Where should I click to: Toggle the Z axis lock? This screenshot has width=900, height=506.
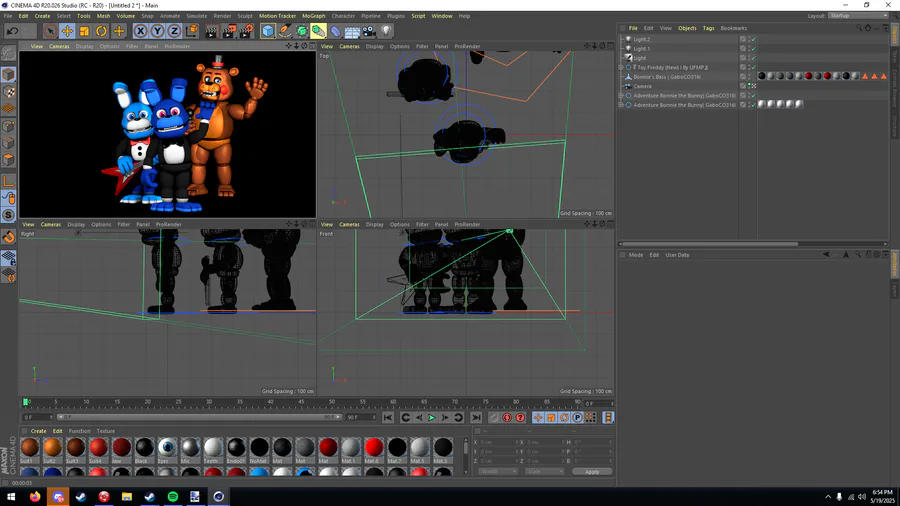coord(174,31)
